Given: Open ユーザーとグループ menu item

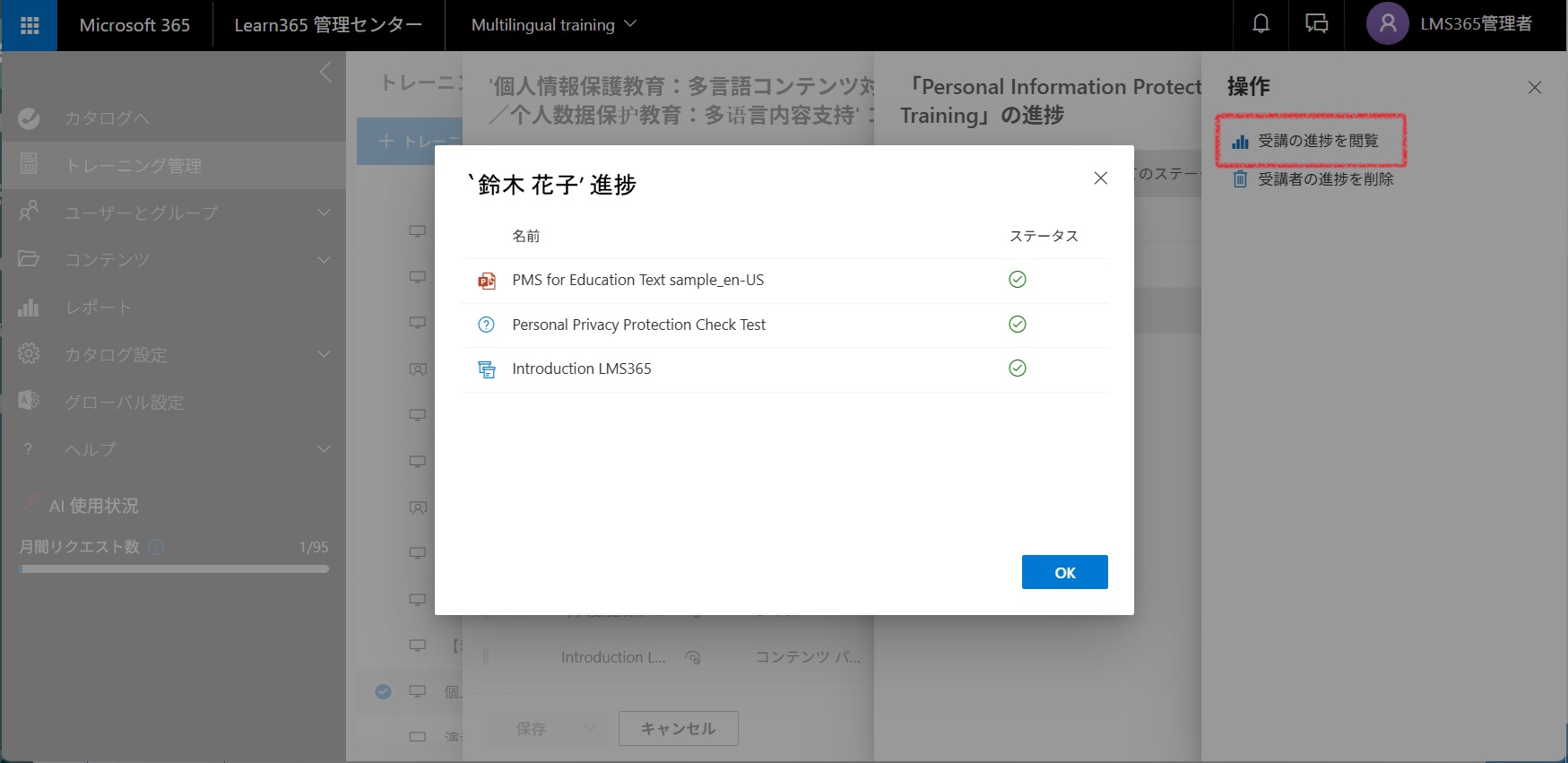Looking at the screenshot, I should (x=141, y=212).
